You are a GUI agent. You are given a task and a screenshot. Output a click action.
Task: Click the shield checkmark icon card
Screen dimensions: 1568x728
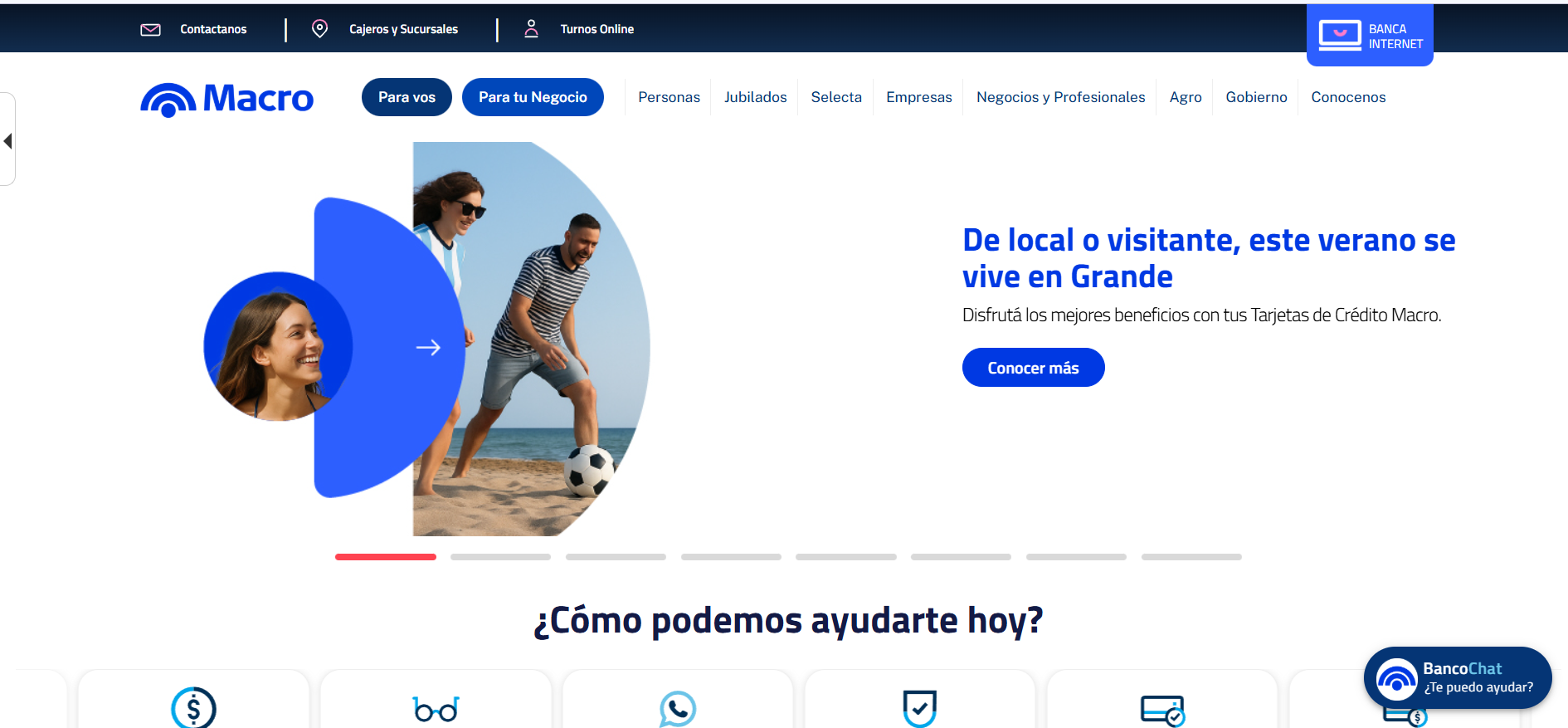click(x=920, y=708)
